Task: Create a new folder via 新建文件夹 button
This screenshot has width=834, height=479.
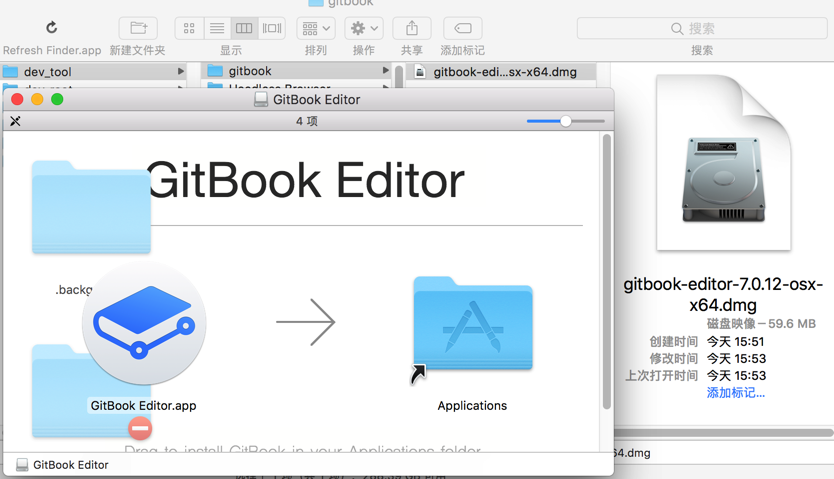Action: [x=138, y=28]
